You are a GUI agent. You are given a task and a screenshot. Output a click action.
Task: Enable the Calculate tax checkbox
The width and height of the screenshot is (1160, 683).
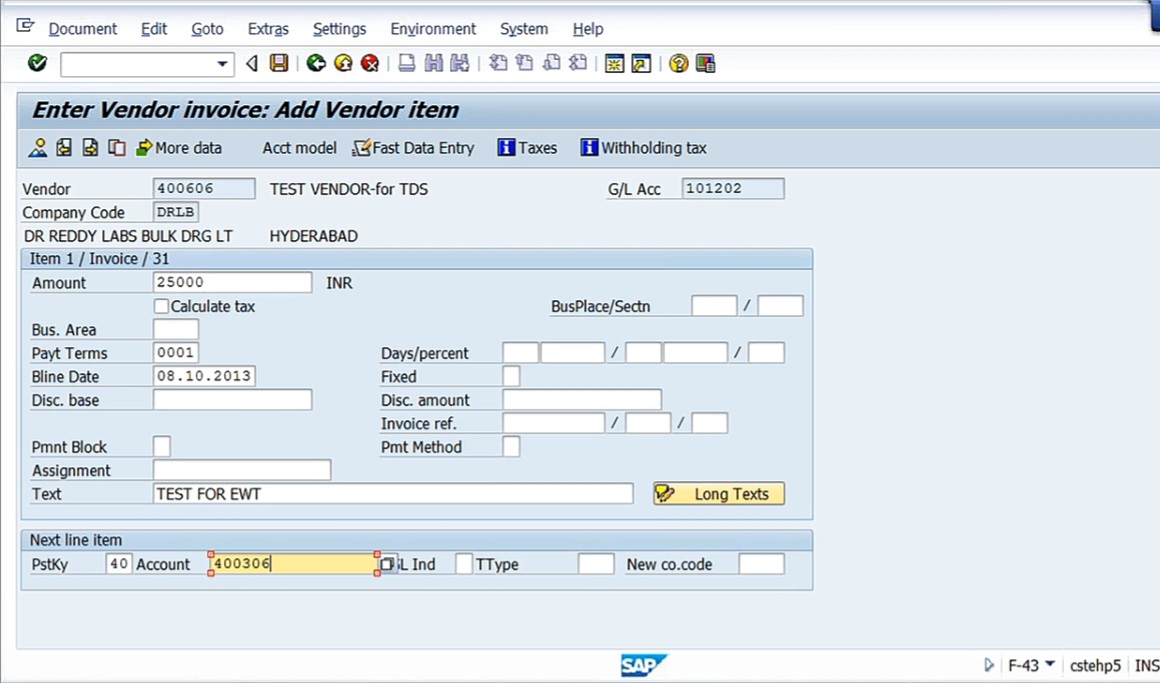tap(161, 306)
